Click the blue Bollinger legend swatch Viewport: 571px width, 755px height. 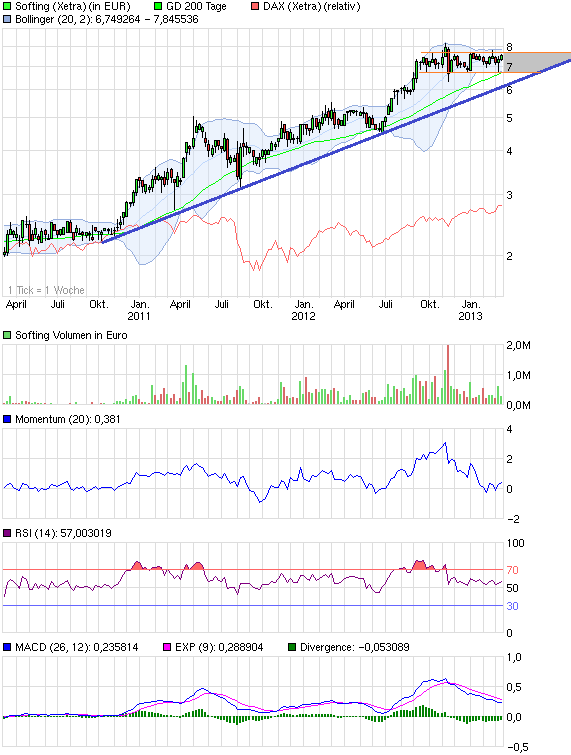pyautogui.click(x=7, y=20)
